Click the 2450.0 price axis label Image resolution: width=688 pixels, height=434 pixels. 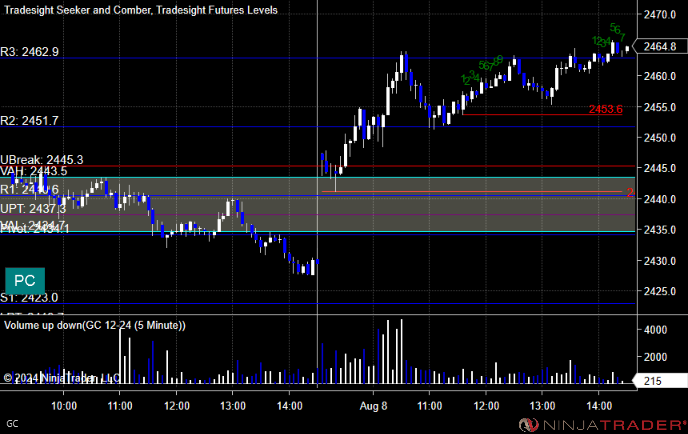click(x=659, y=138)
